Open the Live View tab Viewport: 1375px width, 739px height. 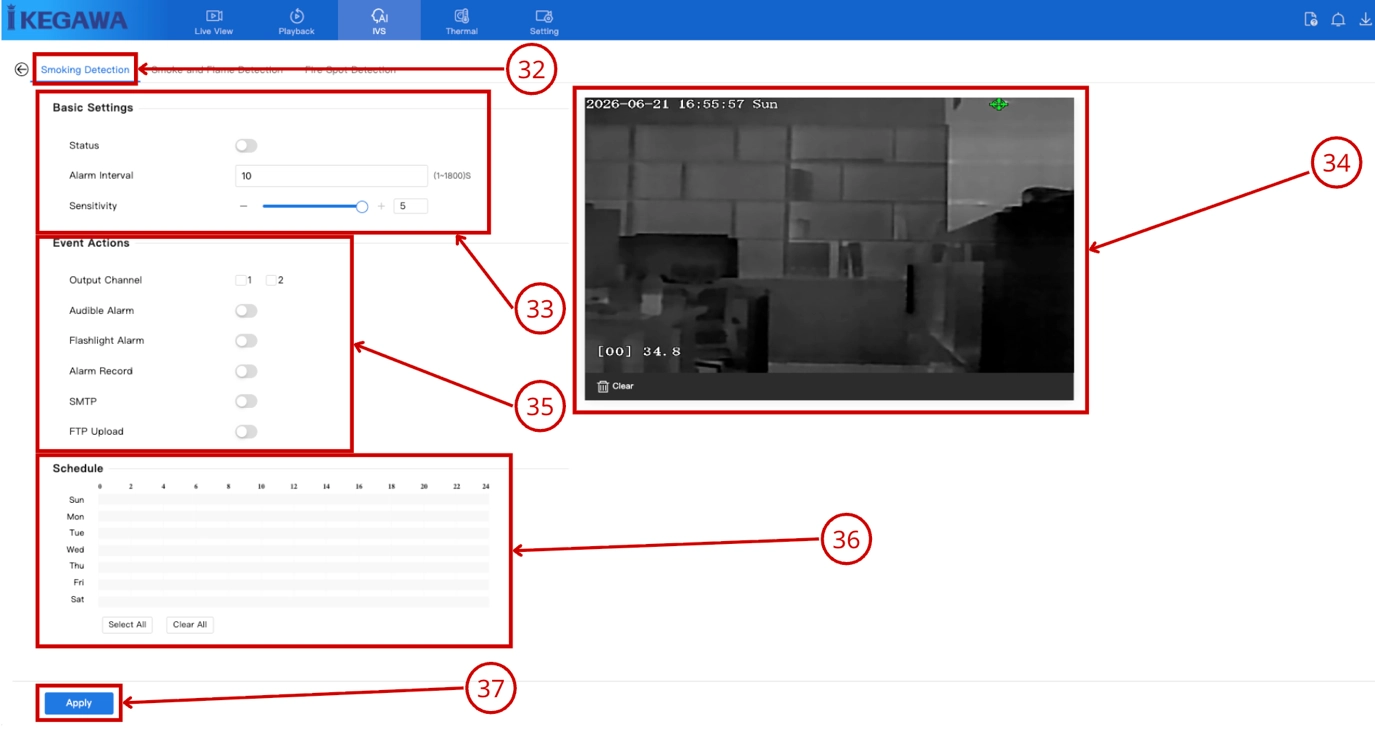[x=214, y=21]
